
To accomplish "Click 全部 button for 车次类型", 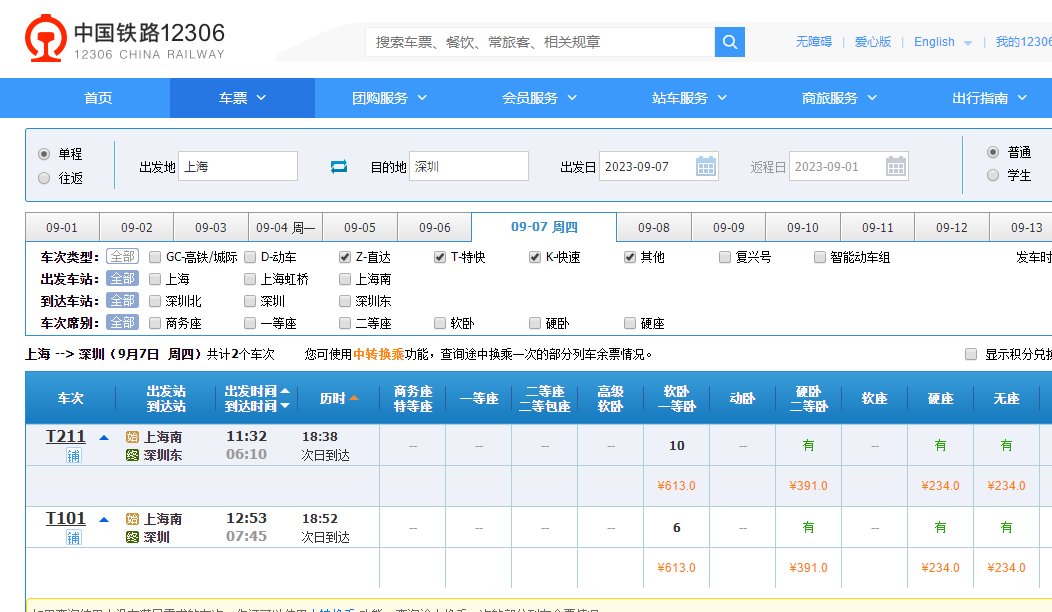I will click(123, 256).
